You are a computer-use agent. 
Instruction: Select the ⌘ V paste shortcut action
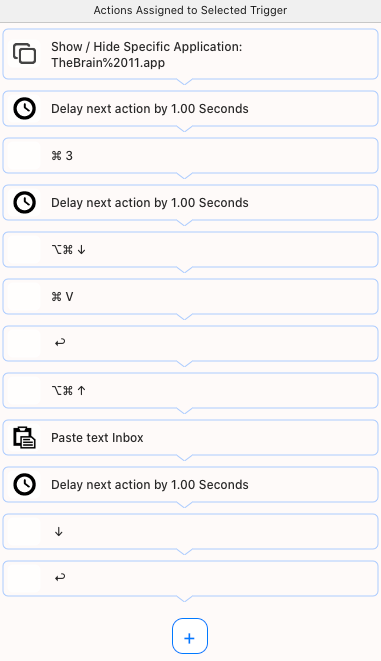pos(190,297)
